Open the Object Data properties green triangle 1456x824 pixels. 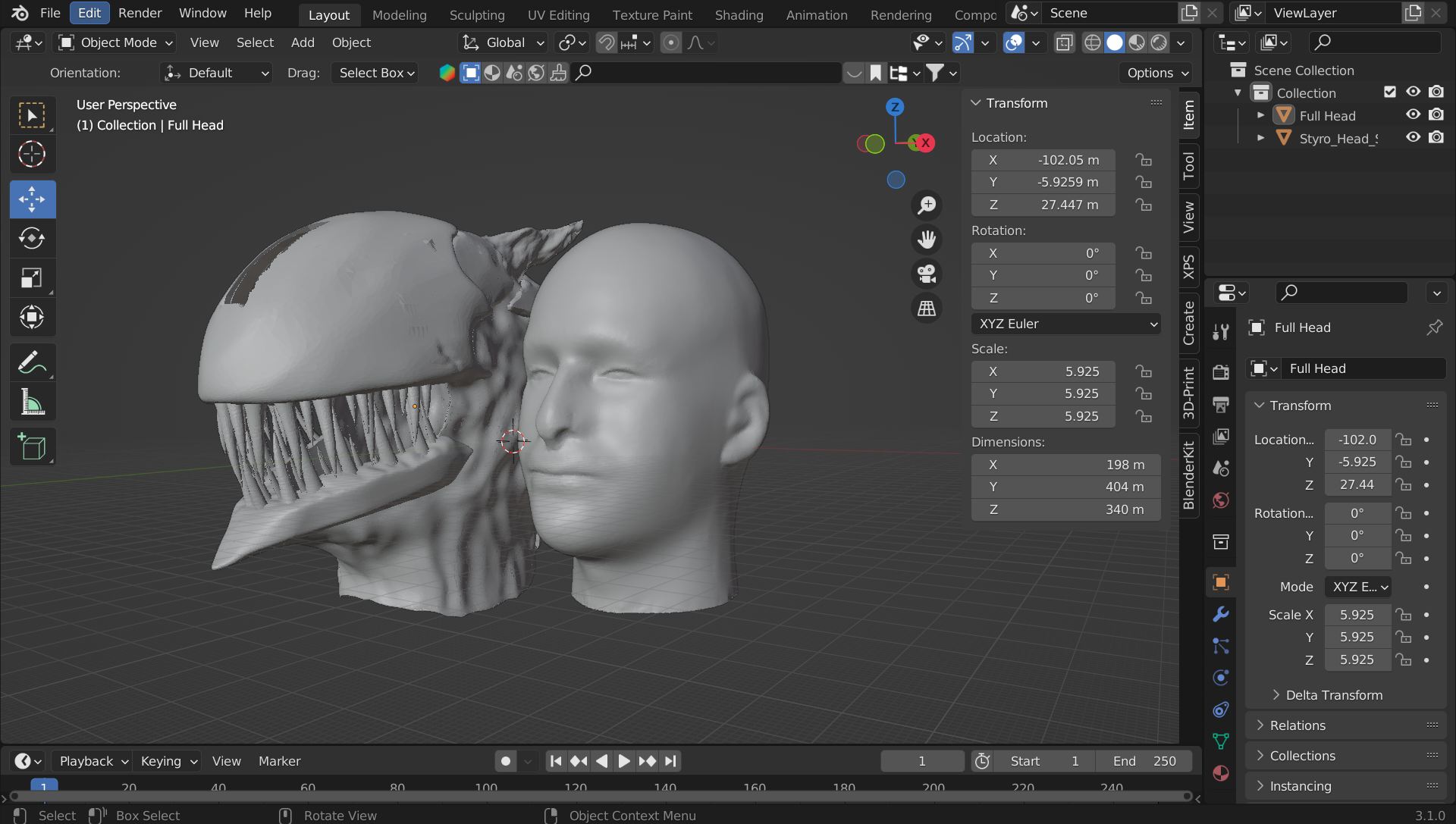coord(1221,741)
